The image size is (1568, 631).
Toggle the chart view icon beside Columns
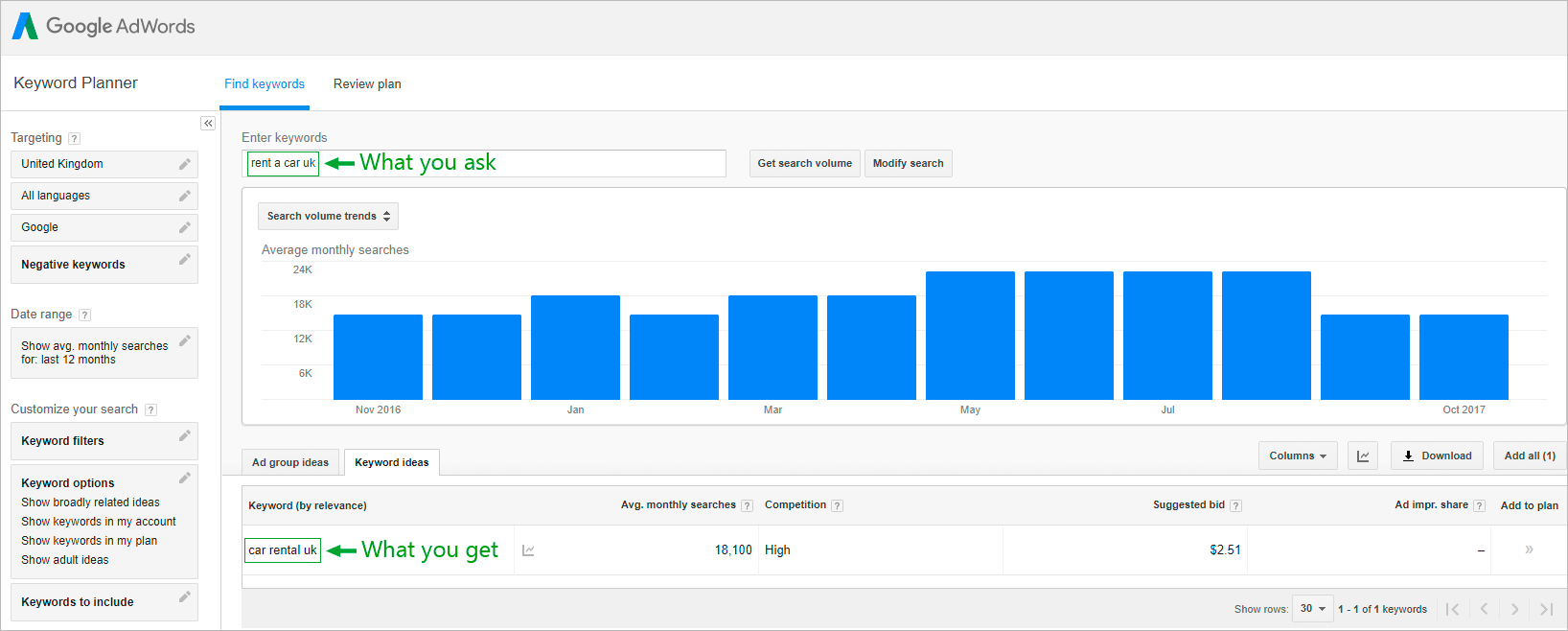click(x=1363, y=456)
